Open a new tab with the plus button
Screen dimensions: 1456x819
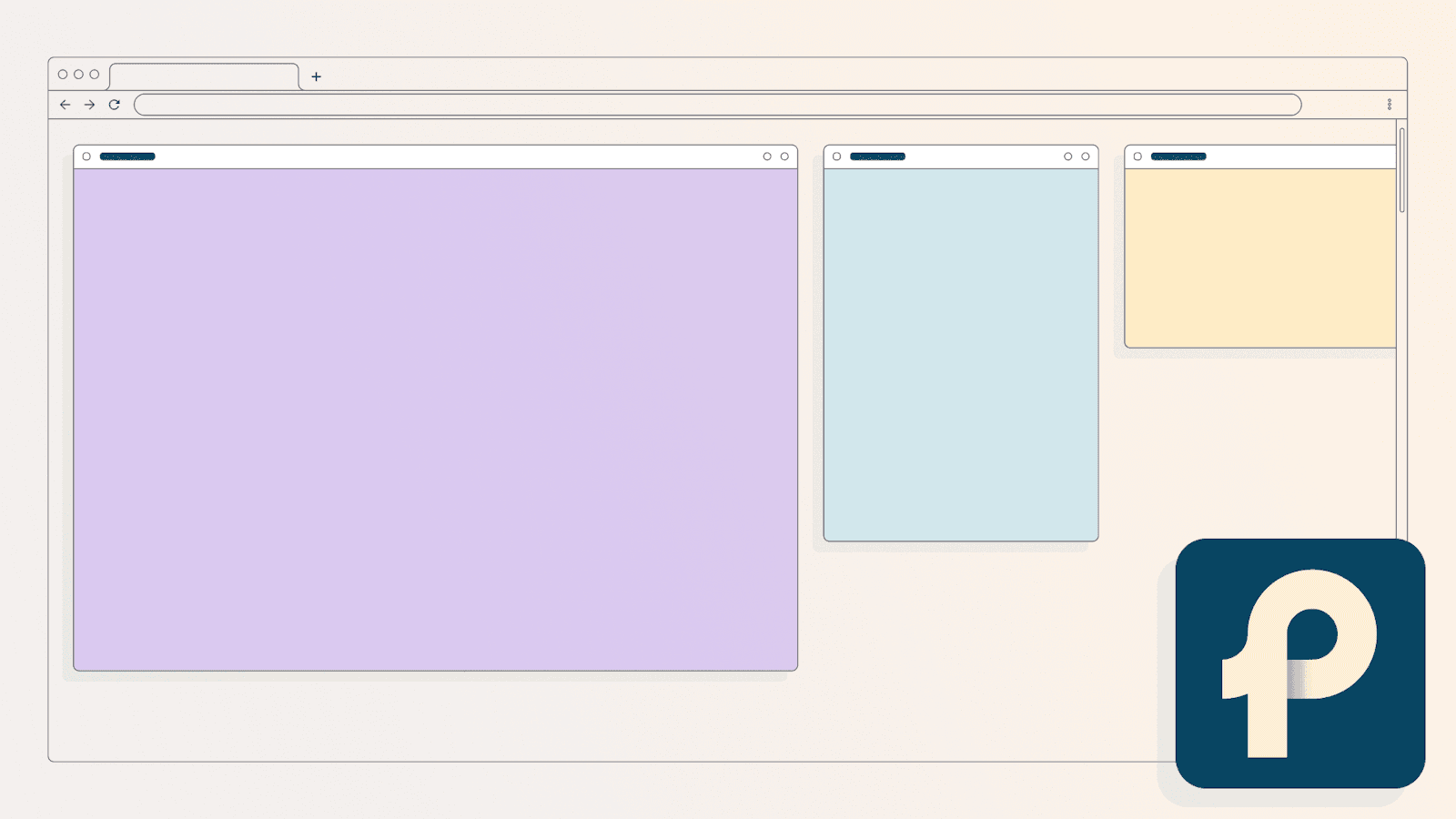pyautogui.click(x=316, y=77)
